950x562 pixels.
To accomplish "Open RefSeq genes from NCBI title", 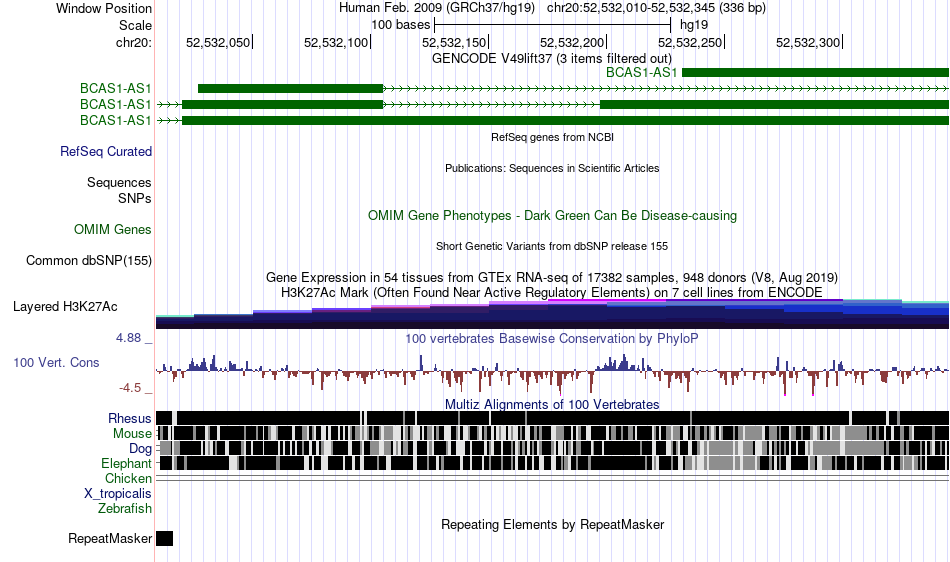I will click(552, 137).
